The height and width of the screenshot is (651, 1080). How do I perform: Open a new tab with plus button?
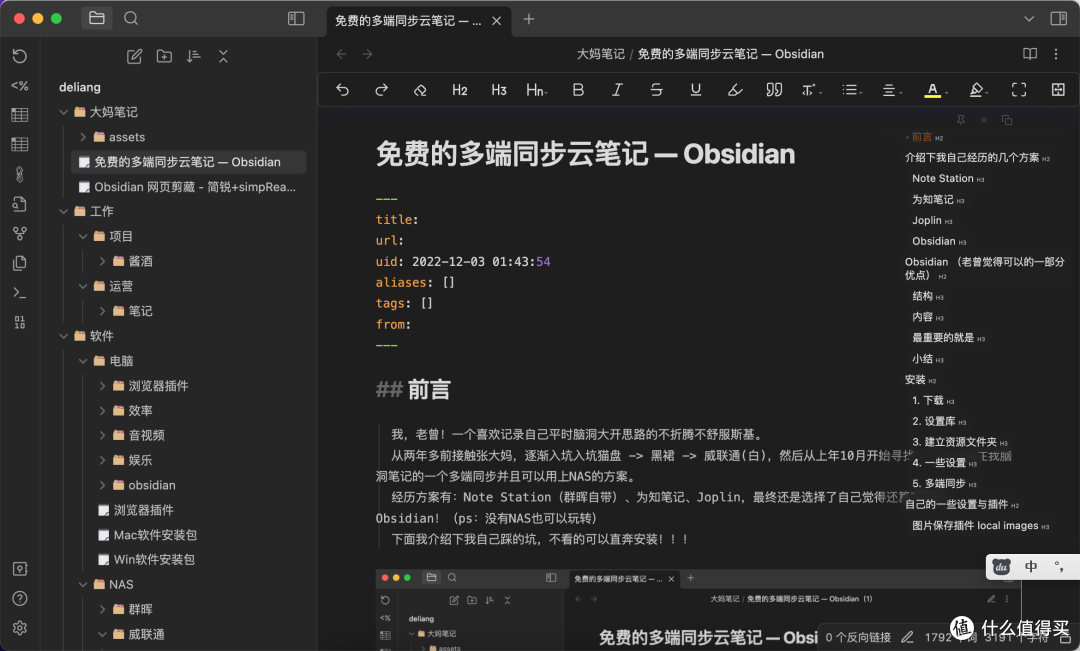click(x=528, y=19)
